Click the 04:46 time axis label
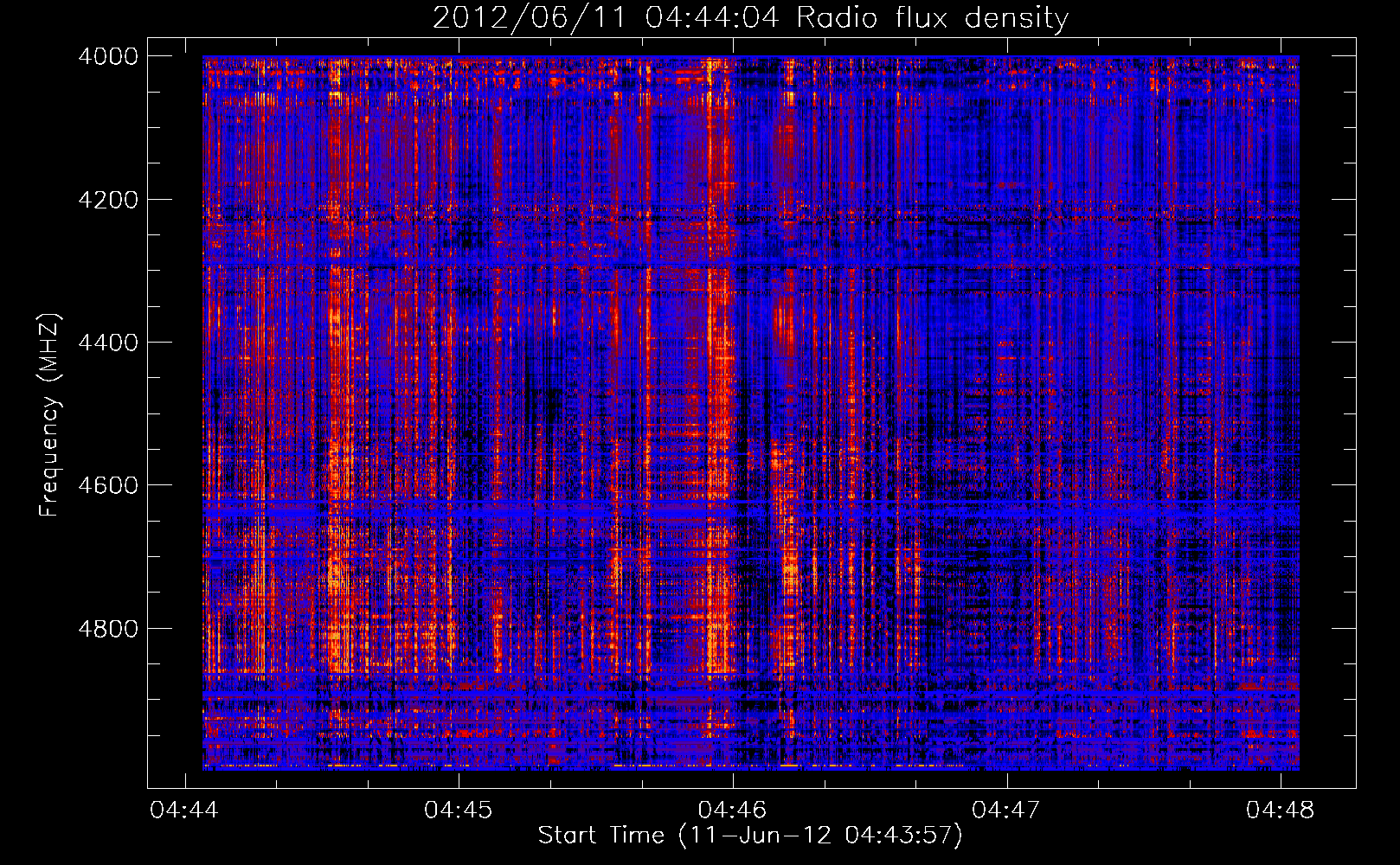This screenshot has width=1400, height=865. 732,810
